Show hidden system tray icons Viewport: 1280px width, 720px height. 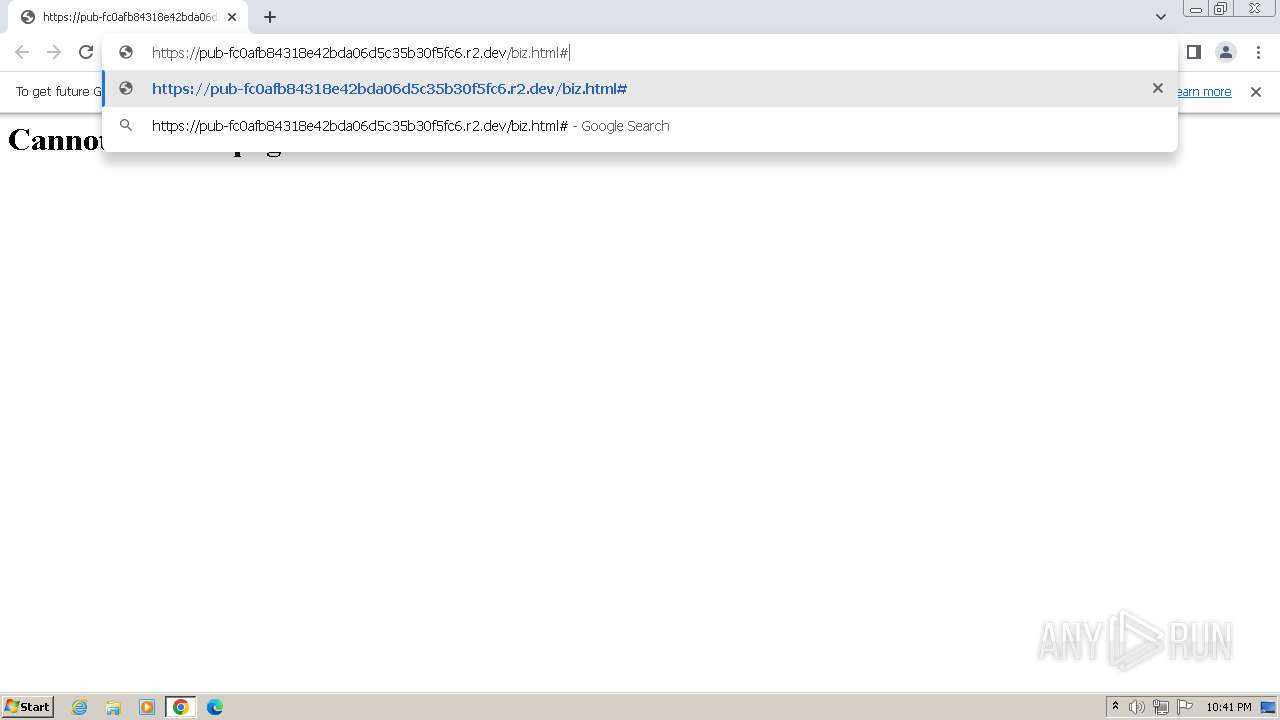(x=1116, y=707)
